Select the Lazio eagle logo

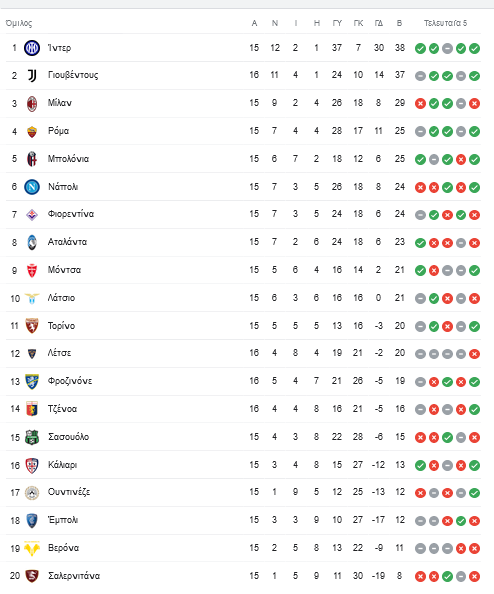coord(32,298)
